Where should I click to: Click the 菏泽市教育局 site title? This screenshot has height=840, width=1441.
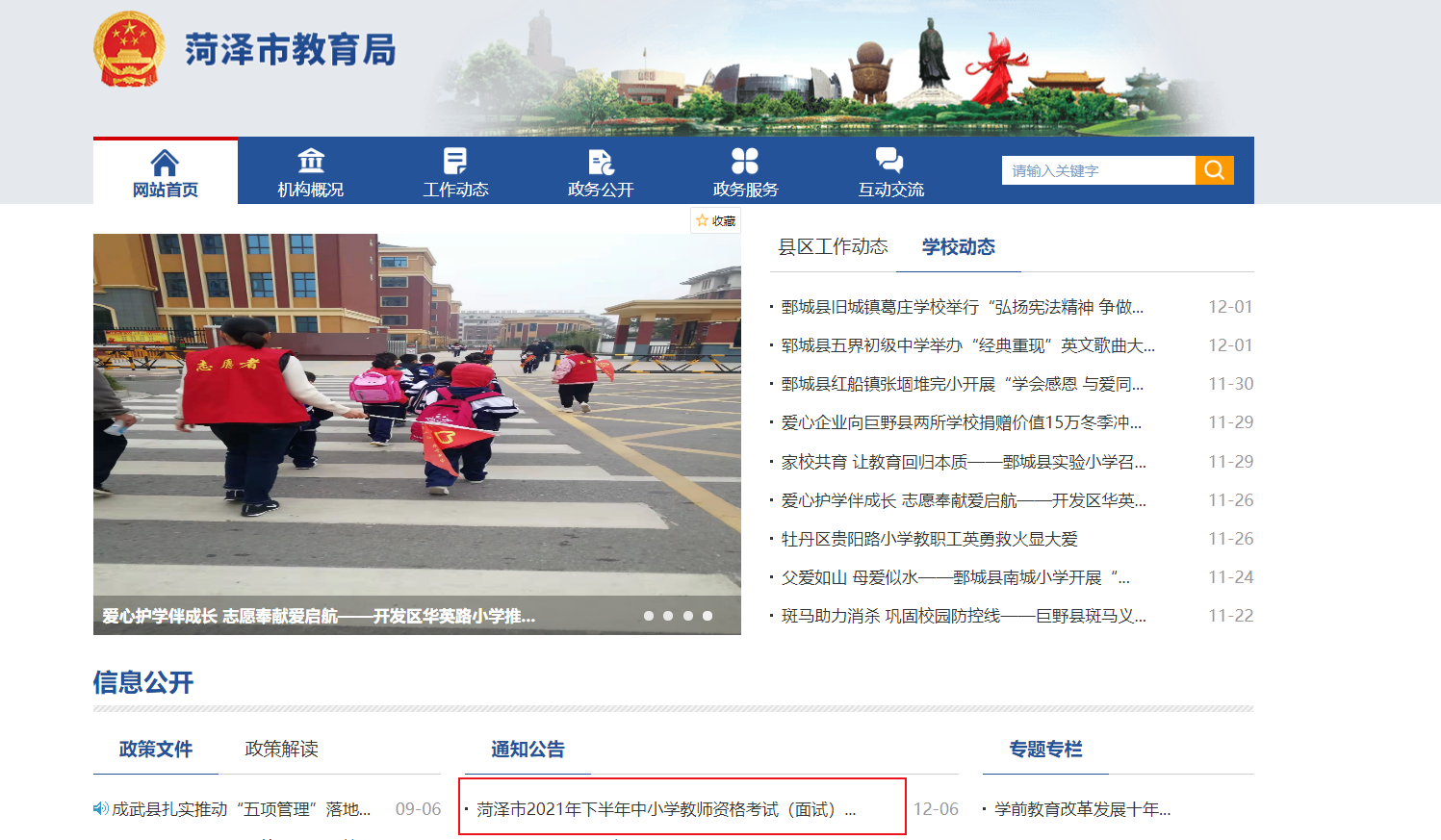[291, 50]
